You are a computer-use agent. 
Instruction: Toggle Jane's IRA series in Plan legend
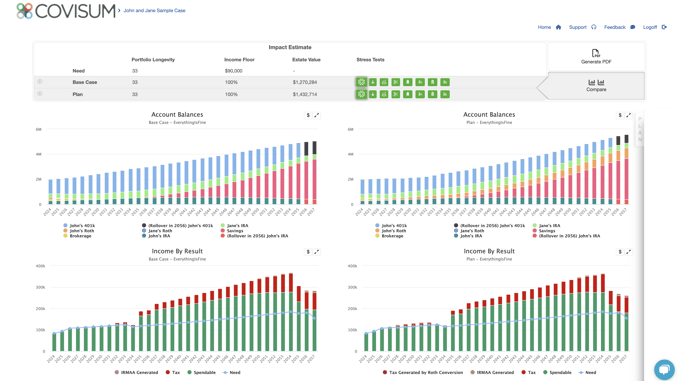[x=547, y=226]
